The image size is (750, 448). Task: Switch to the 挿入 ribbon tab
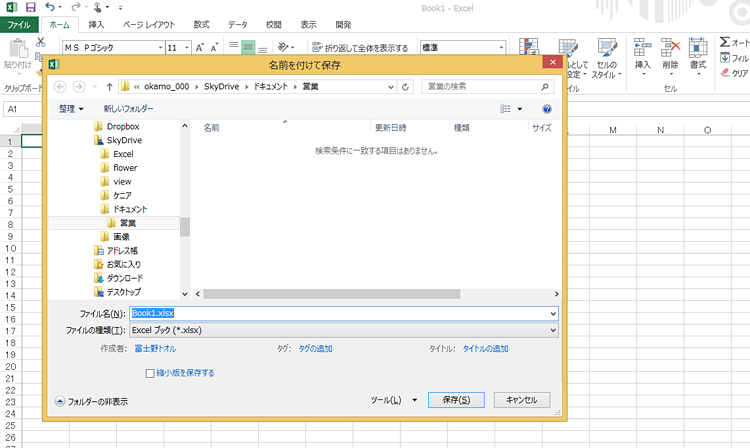[x=96, y=24]
